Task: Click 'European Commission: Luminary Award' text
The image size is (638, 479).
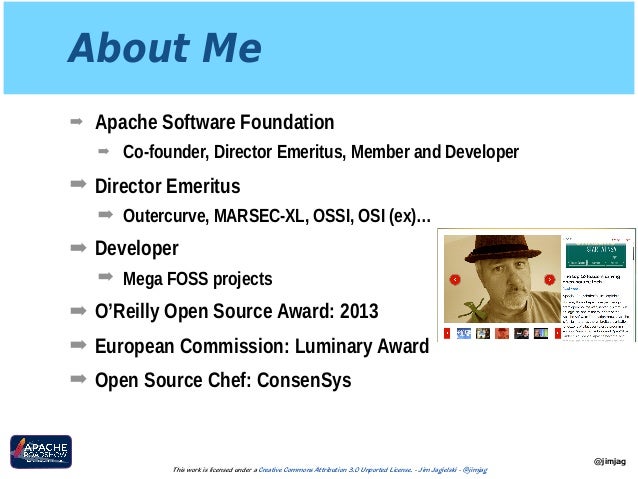Action: coord(262,346)
